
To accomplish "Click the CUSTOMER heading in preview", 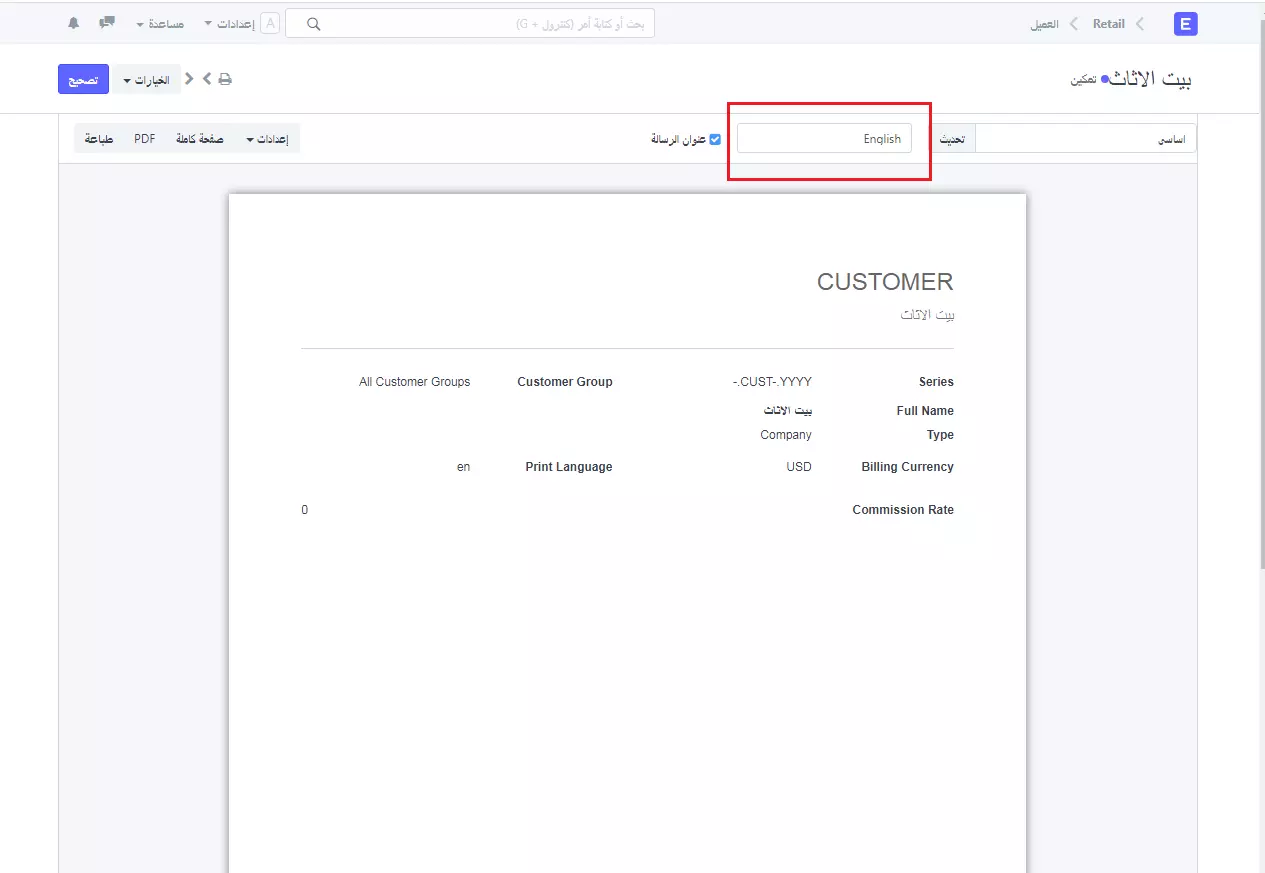I will pyautogui.click(x=885, y=282).
